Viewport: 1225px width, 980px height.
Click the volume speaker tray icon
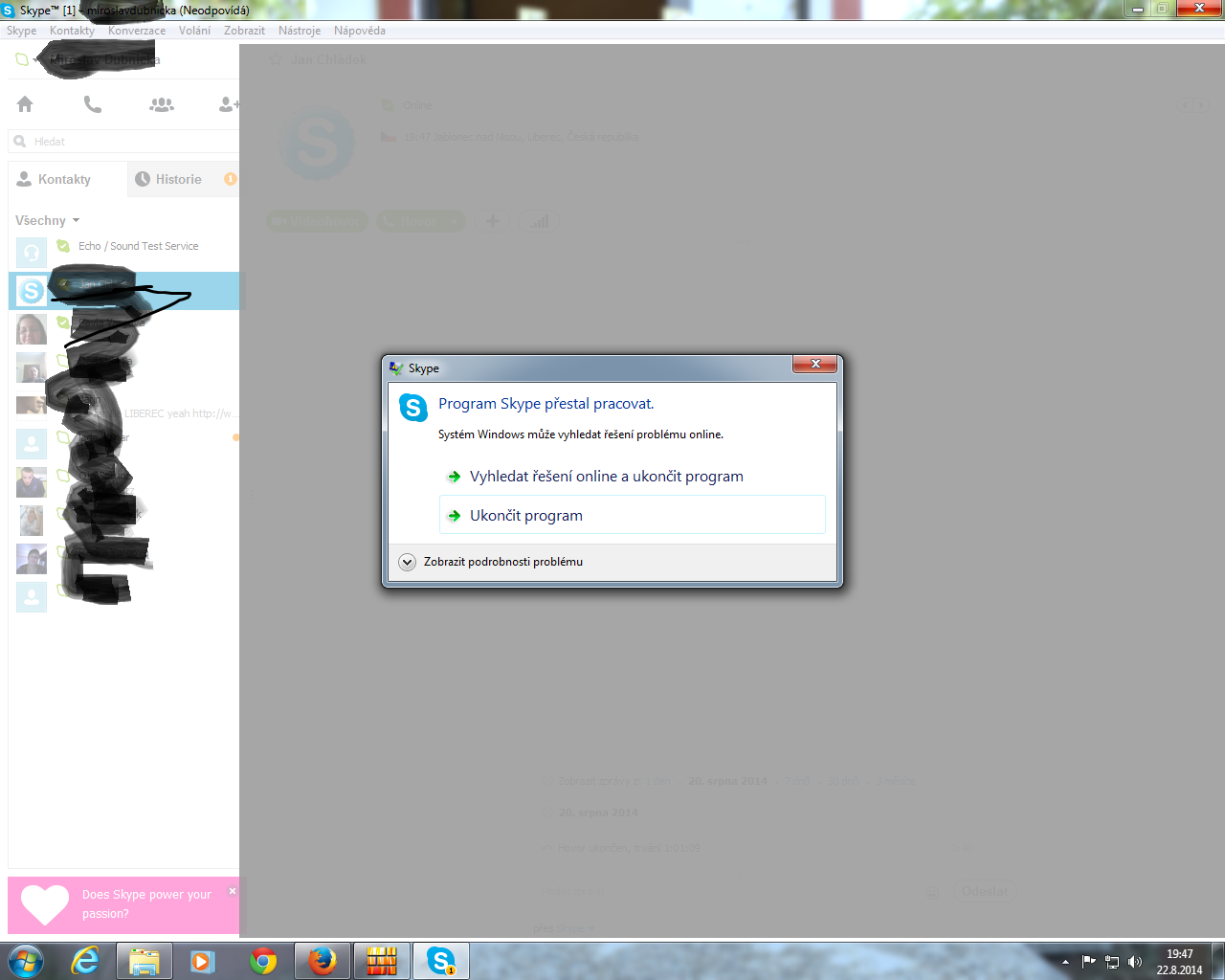1135,962
